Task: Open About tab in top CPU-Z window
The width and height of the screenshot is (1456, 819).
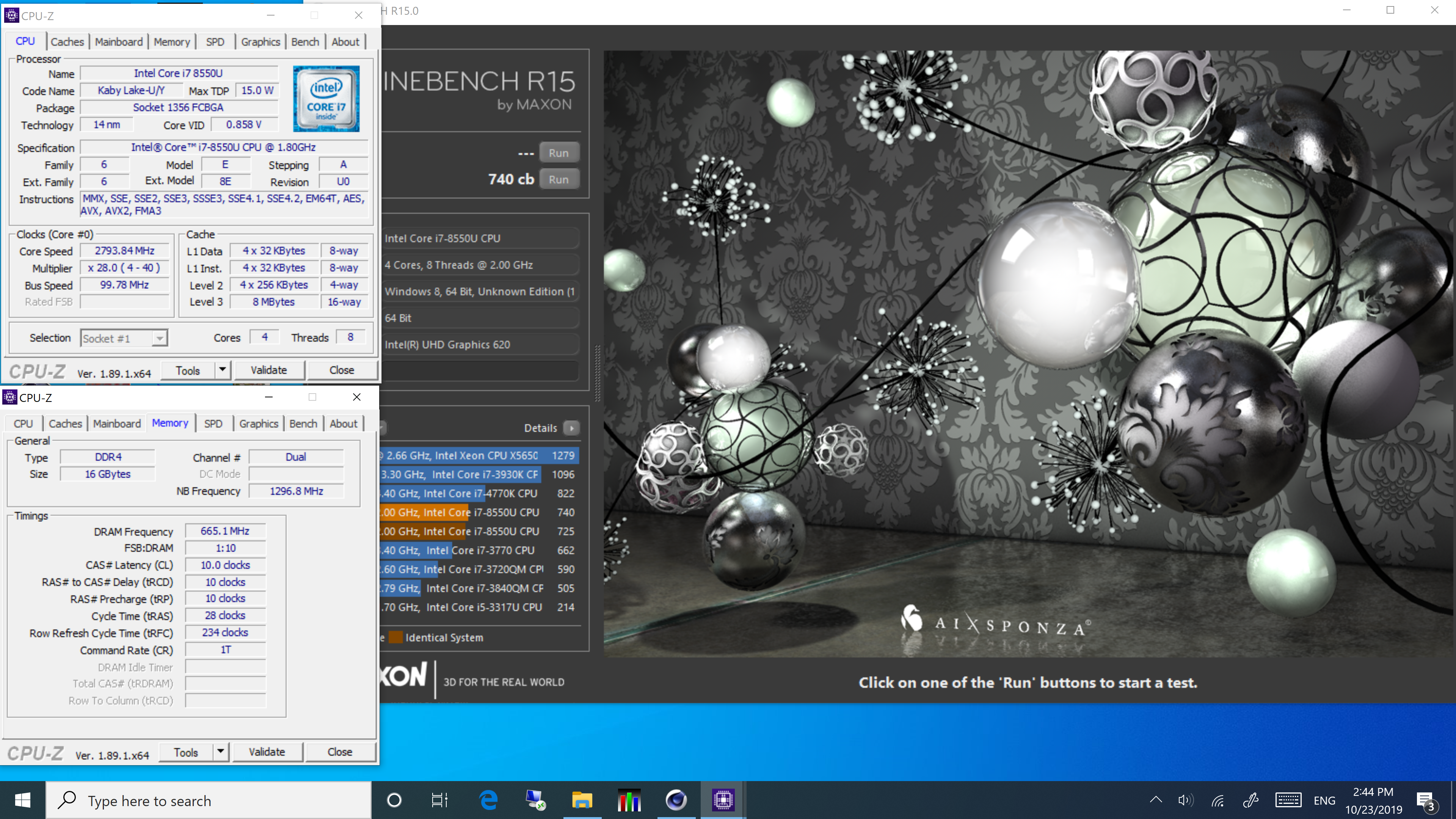Action: 345,42
